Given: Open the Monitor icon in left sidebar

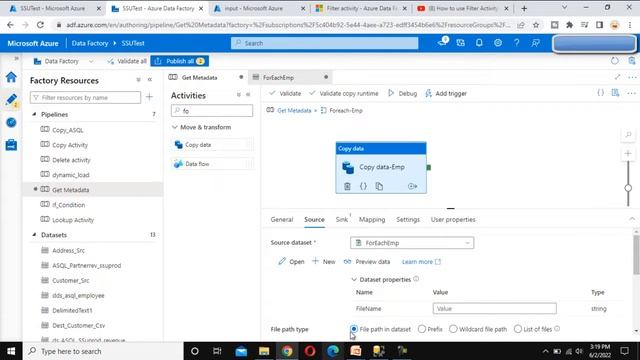Looking at the screenshot, I should click(11, 122).
